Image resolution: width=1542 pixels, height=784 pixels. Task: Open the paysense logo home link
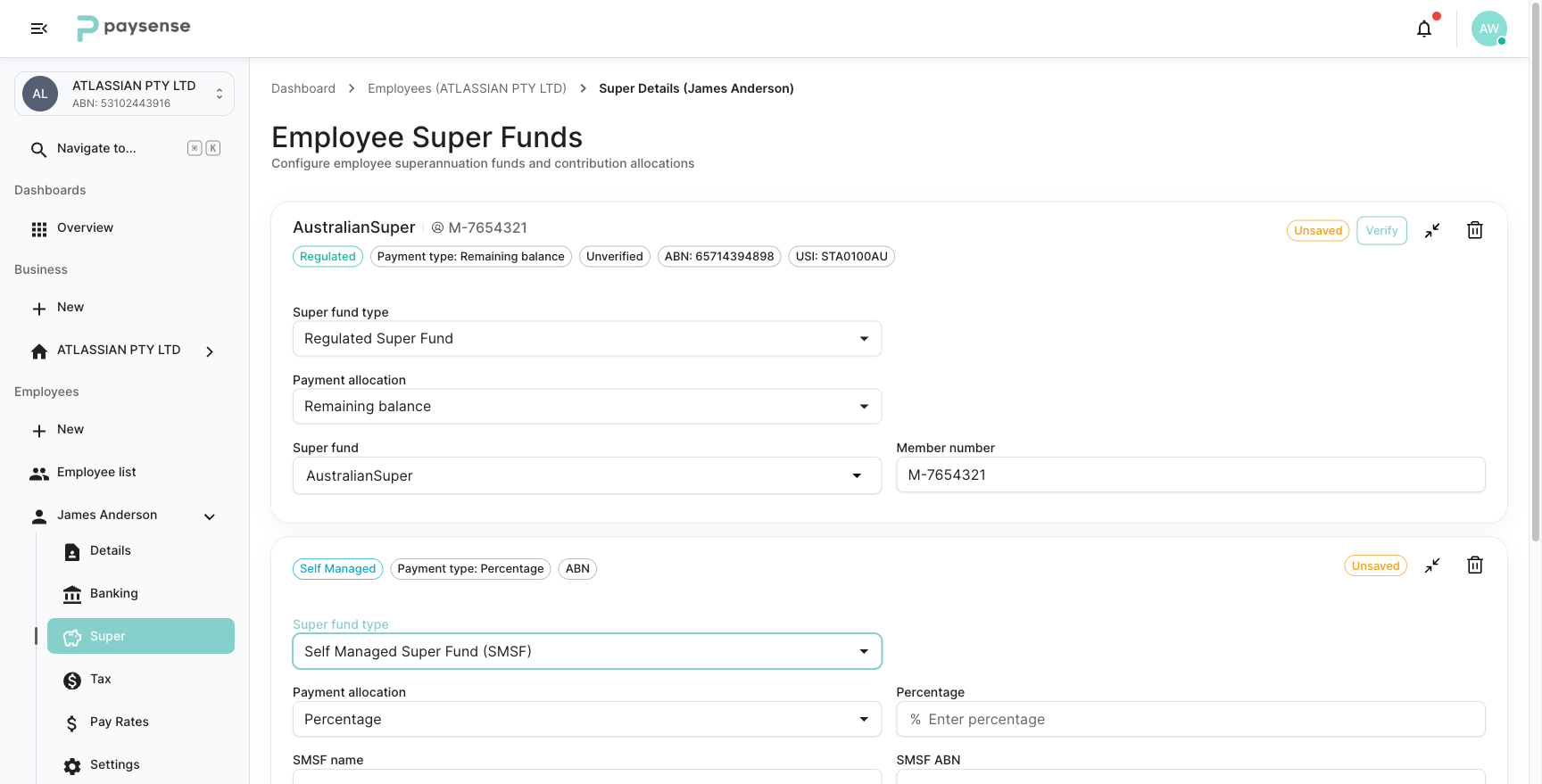coord(134,28)
